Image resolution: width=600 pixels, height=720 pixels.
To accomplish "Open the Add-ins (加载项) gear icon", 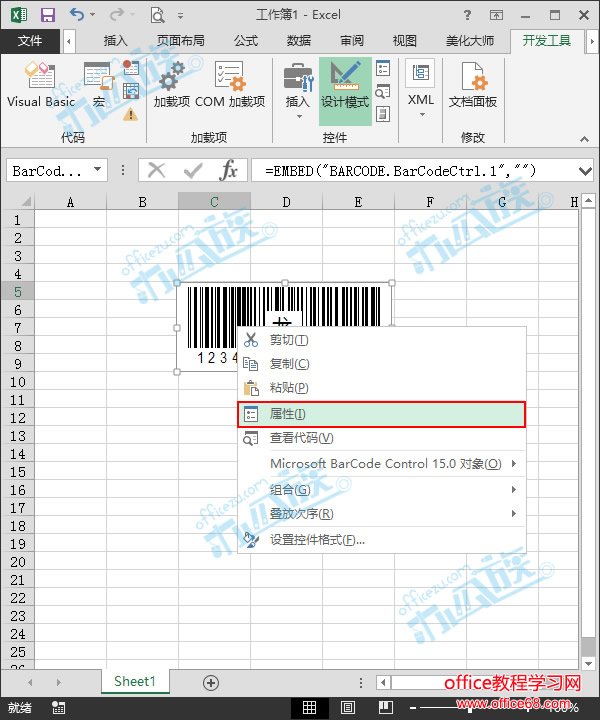I will (x=171, y=85).
